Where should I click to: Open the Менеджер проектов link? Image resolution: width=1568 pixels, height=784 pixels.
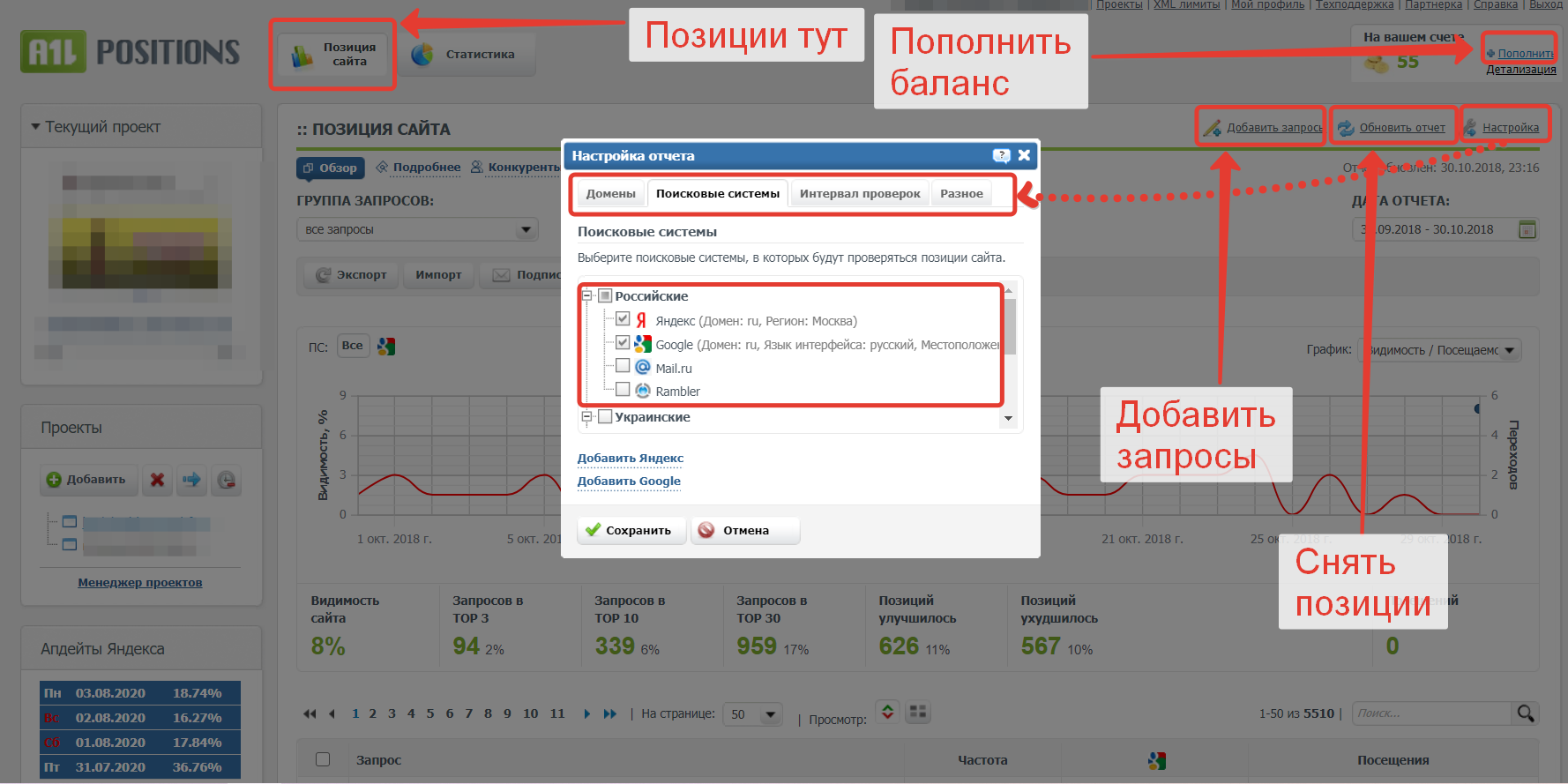140,582
